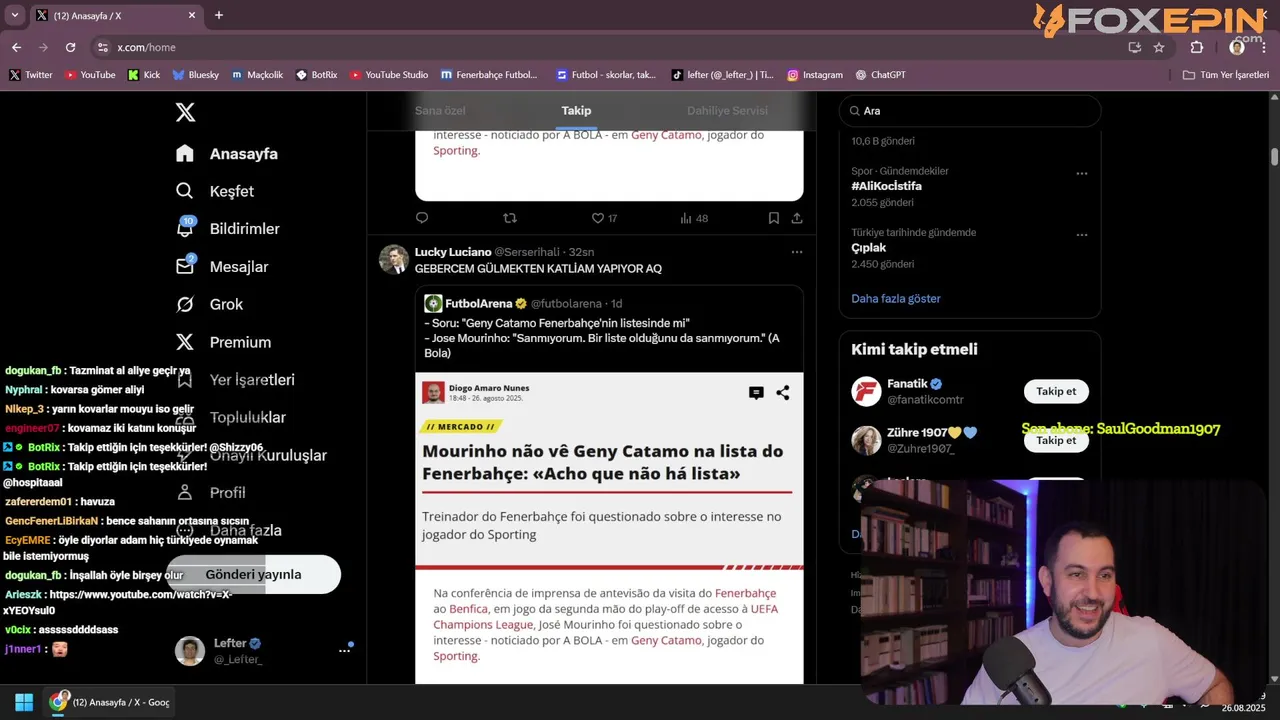Image resolution: width=1280 pixels, height=720 pixels.
Task: Switch to Dahiliye Servisi tab
Action: (x=727, y=111)
